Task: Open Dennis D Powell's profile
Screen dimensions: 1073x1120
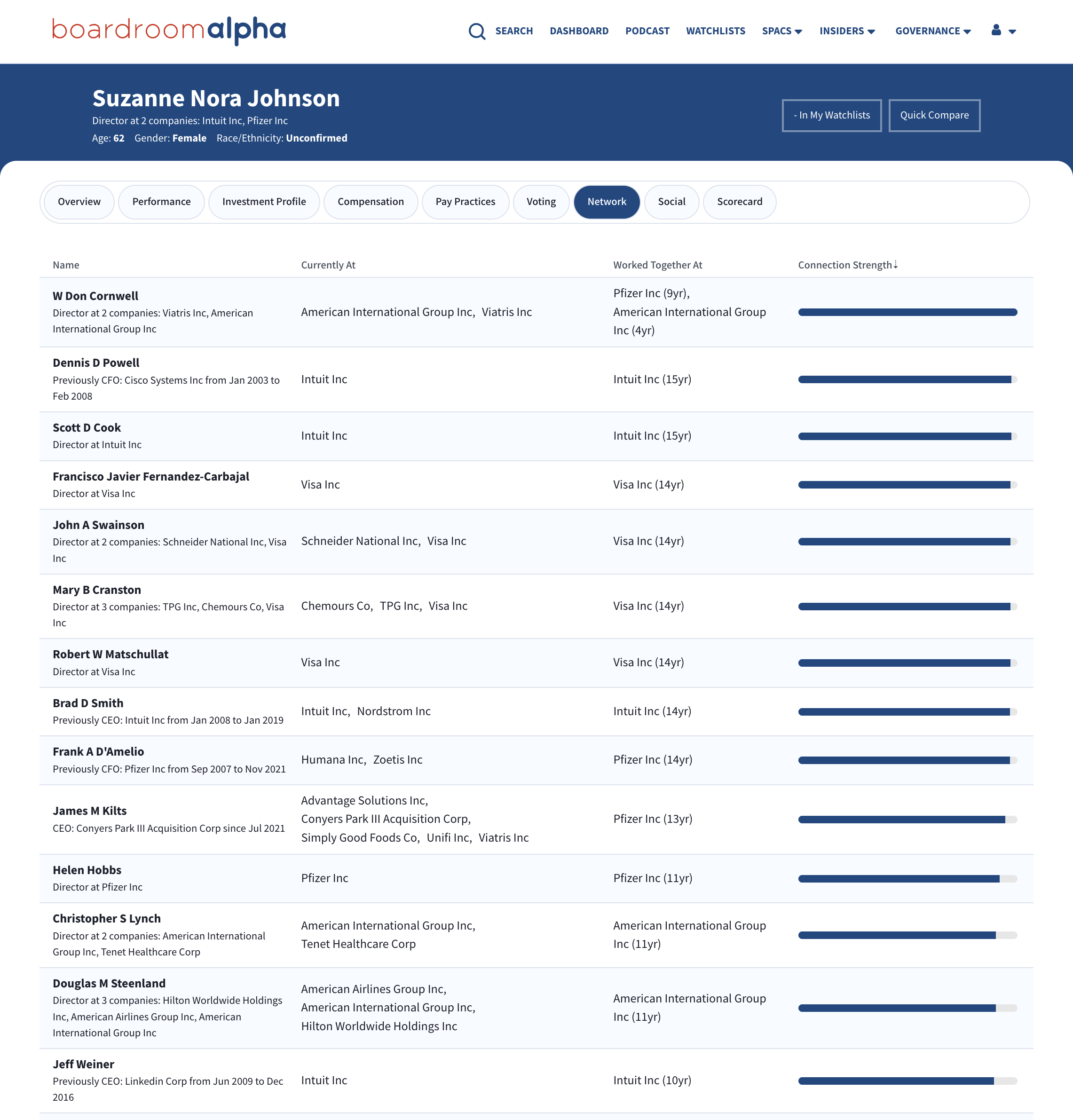Action: (x=96, y=363)
